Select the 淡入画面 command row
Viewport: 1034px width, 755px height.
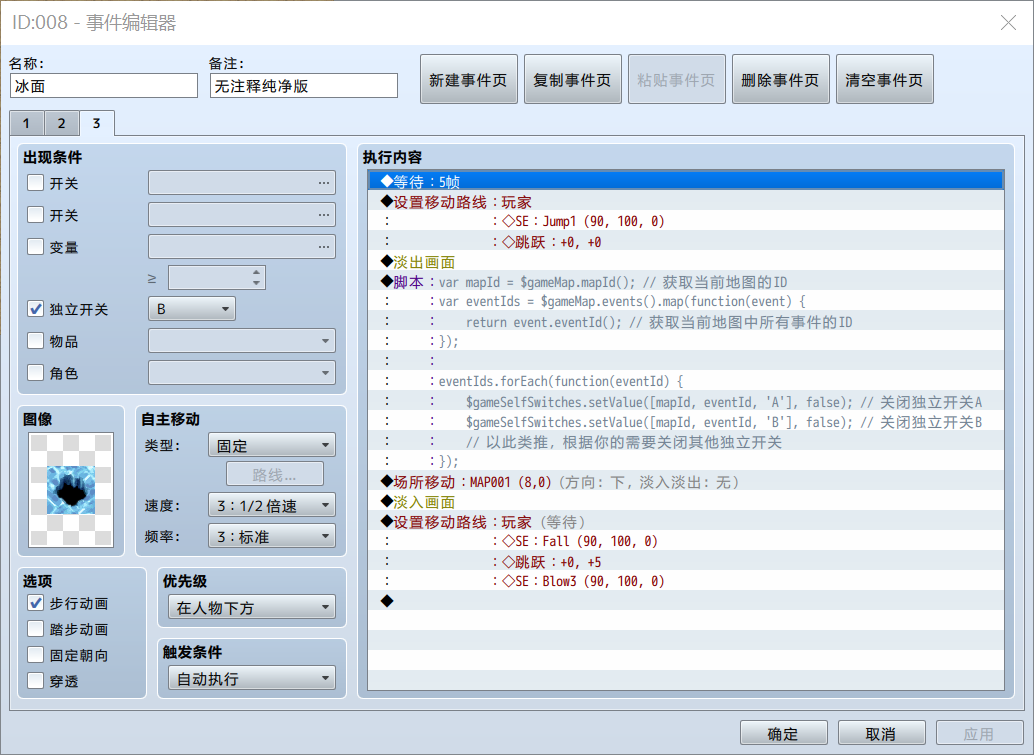686,502
